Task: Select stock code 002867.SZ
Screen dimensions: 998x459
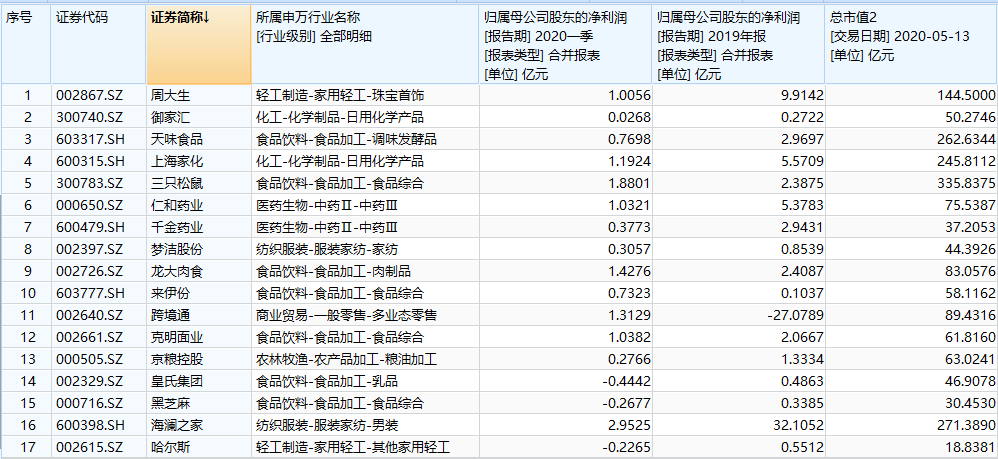Action: pyautogui.click(x=98, y=95)
